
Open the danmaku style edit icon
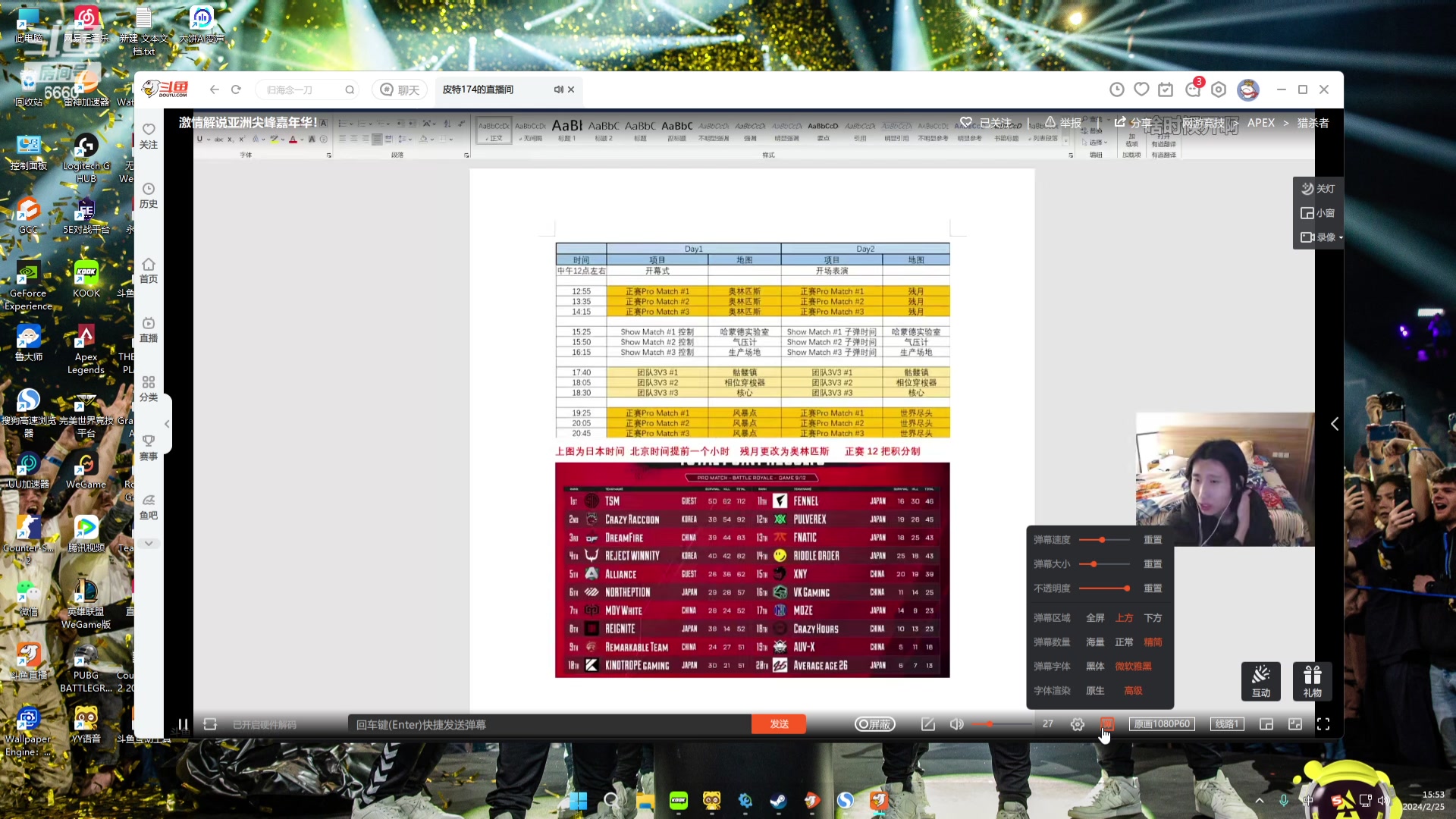[x=928, y=724]
